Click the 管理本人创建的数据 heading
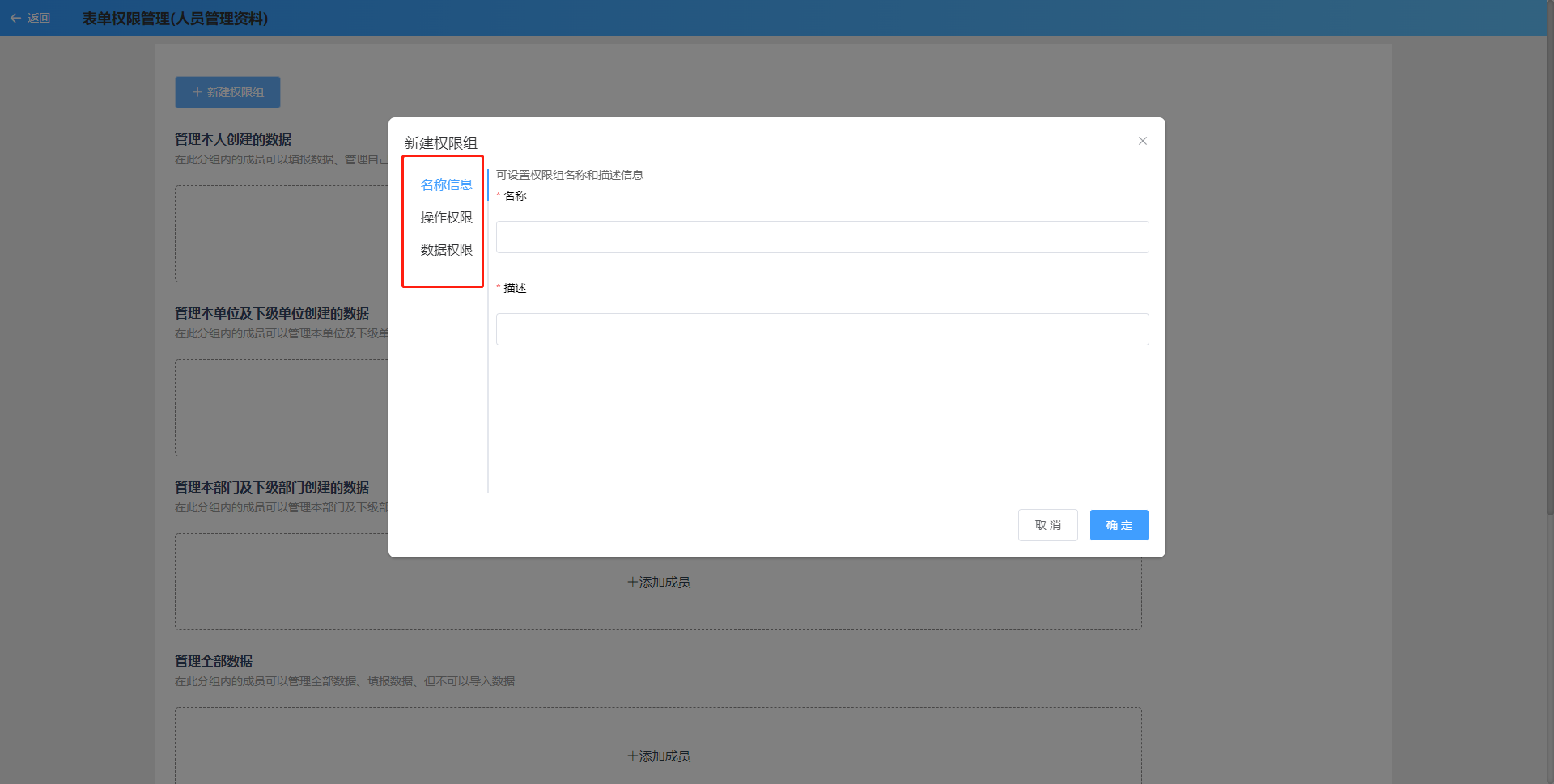Viewport: 1554px width, 784px height. pyautogui.click(x=233, y=139)
